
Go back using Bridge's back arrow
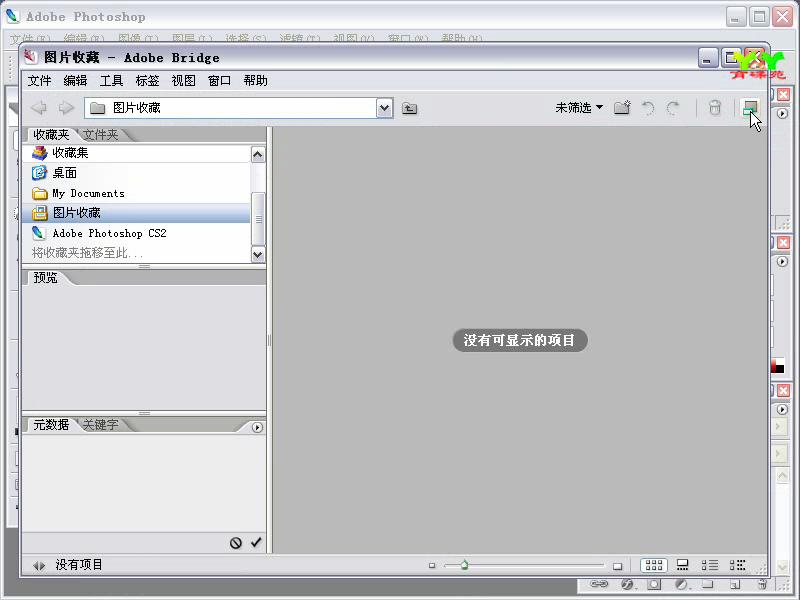(39, 108)
